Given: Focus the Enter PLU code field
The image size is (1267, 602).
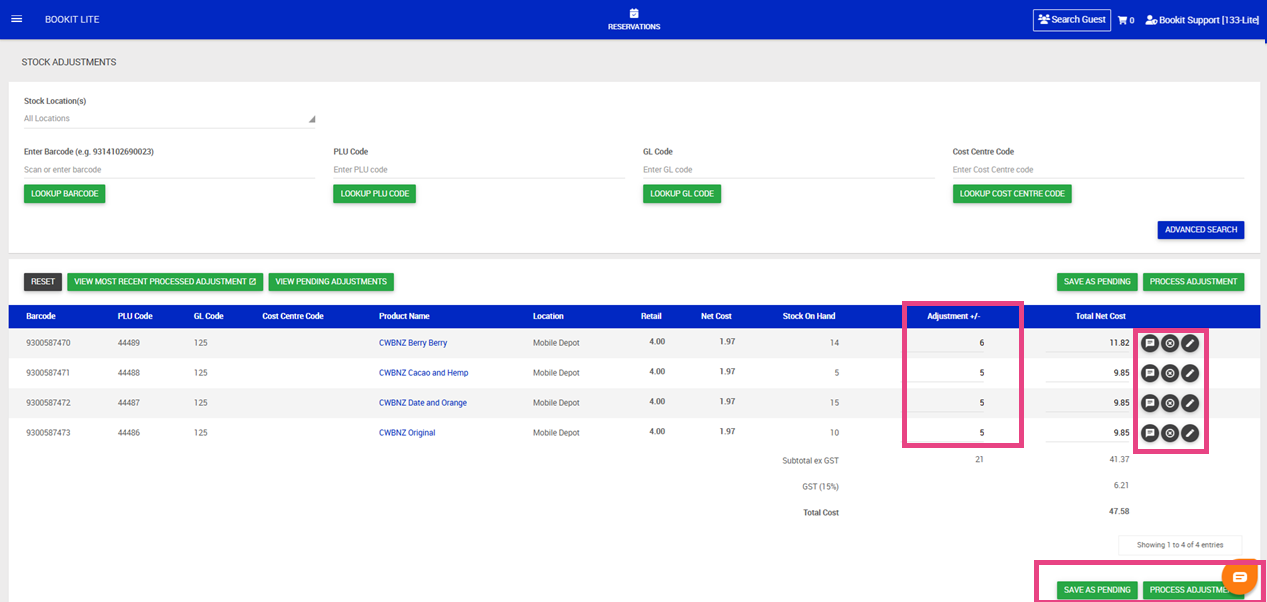Looking at the screenshot, I should click(x=479, y=170).
